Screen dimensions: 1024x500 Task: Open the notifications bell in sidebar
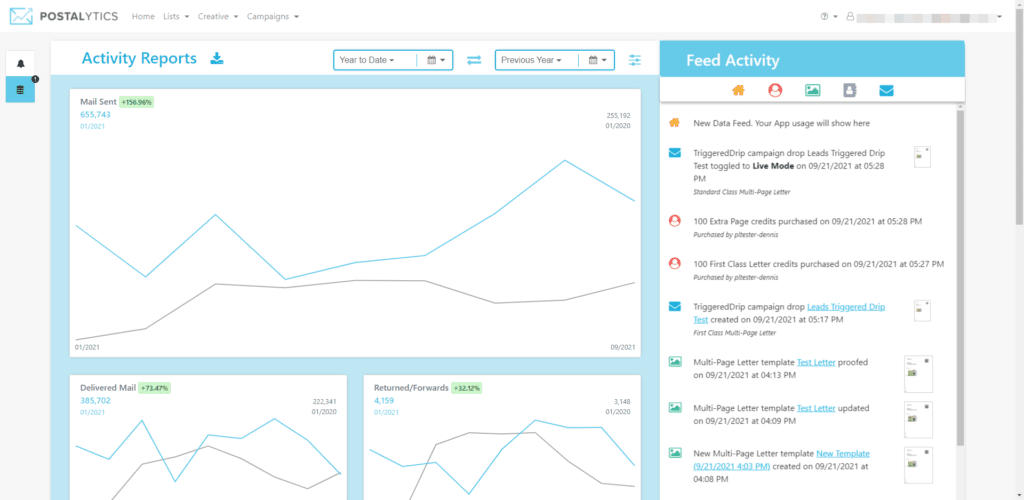[20, 63]
